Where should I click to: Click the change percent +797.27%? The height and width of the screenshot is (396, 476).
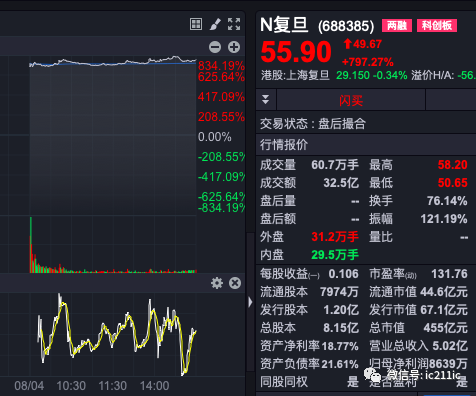(x=368, y=62)
